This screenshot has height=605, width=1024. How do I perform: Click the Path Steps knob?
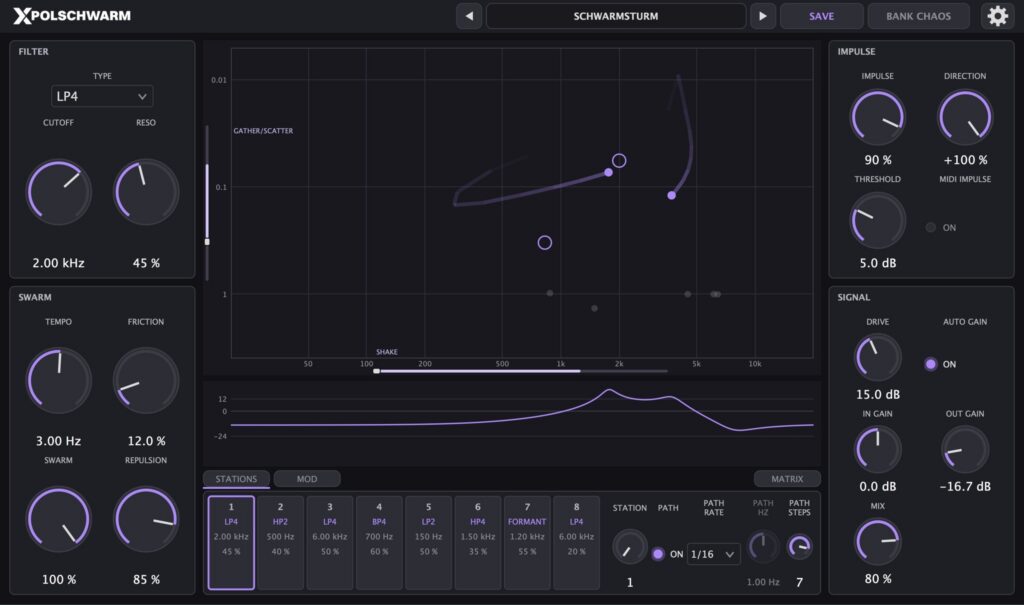(799, 546)
